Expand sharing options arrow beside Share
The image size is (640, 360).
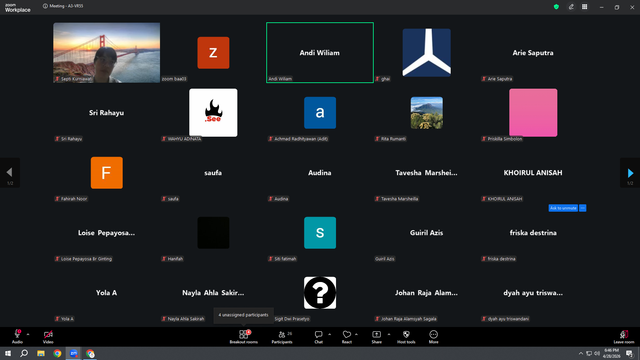pyautogui.click(x=389, y=334)
